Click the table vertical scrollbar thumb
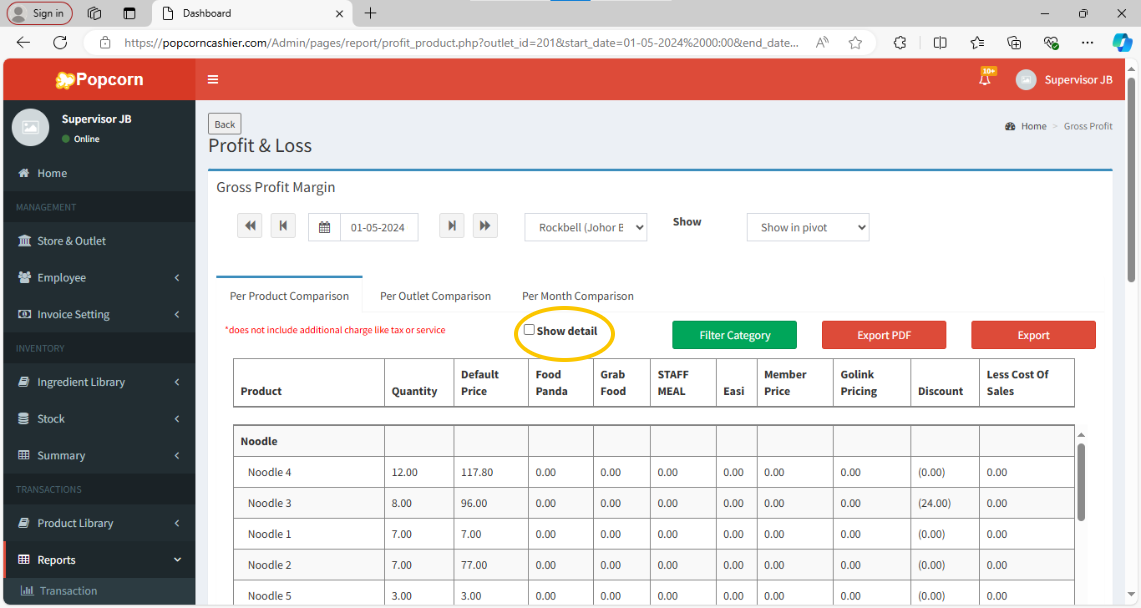This screenshot has height=608, width=1141. (1081, 481)
